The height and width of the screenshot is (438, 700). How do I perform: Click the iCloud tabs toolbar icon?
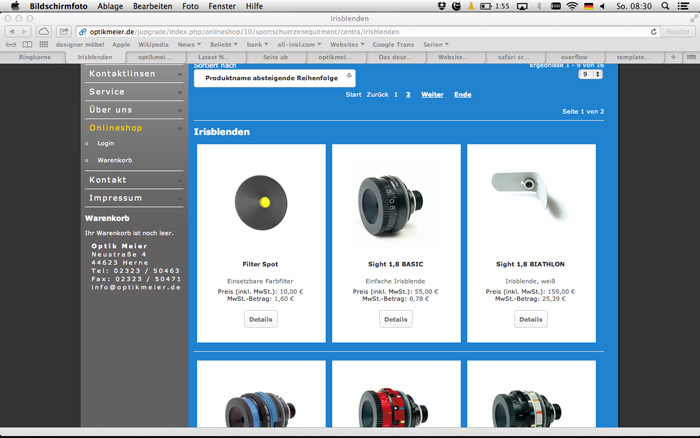coord(45,32)
